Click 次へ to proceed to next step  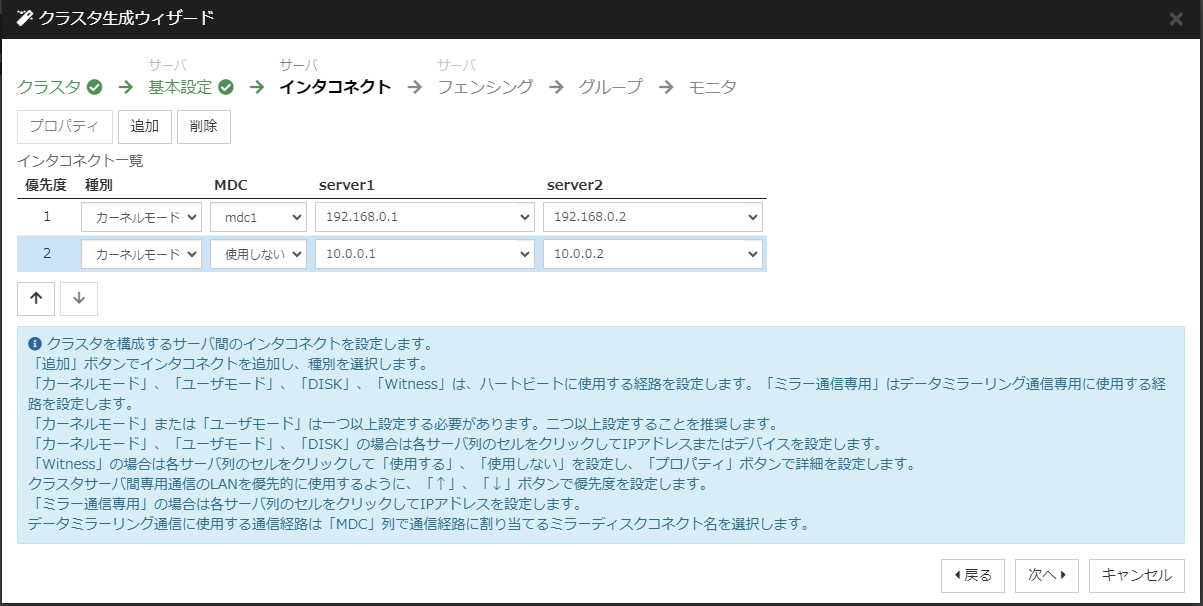coord(1045,575)
